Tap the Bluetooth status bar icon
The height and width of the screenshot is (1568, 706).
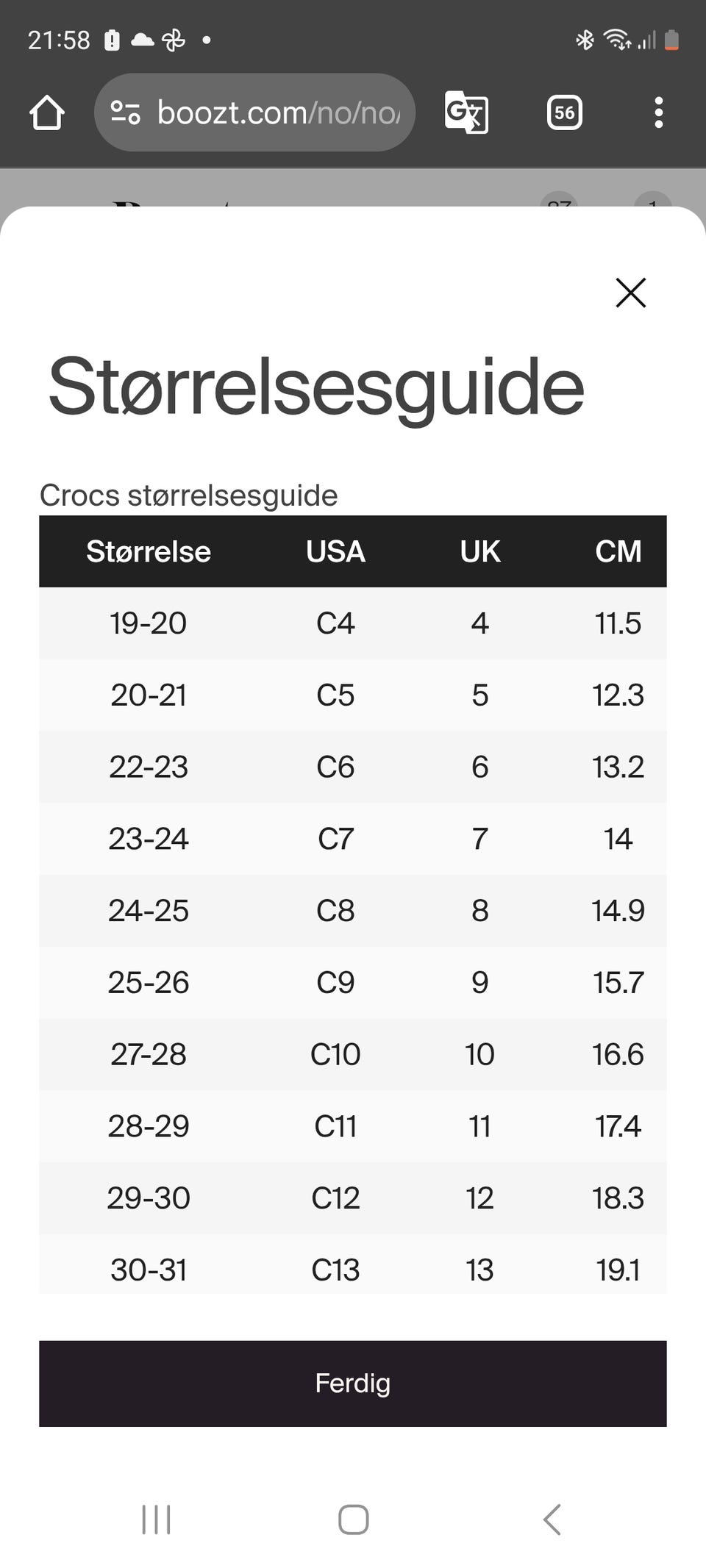[585, 40]
